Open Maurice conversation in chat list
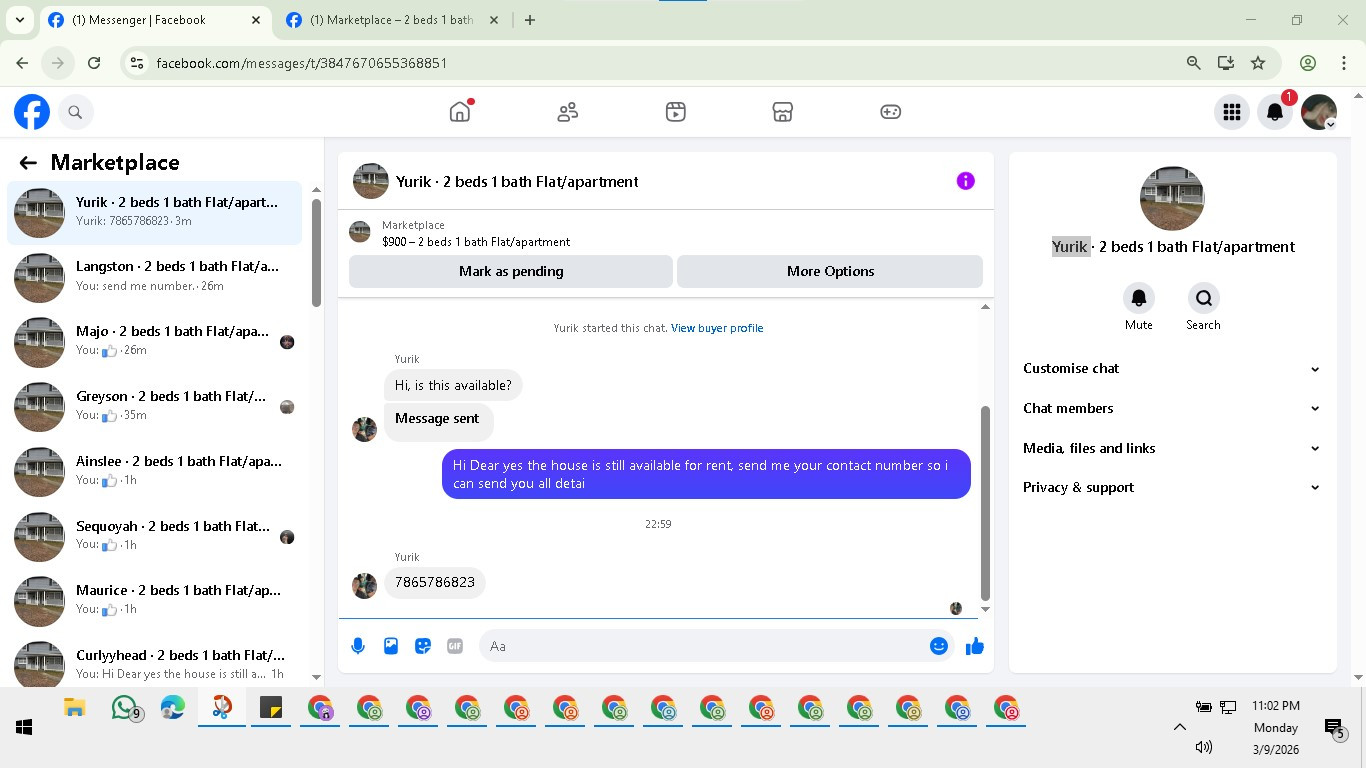Image resolution: width=1366 pixels, height=768 pixels. (155, 600)
